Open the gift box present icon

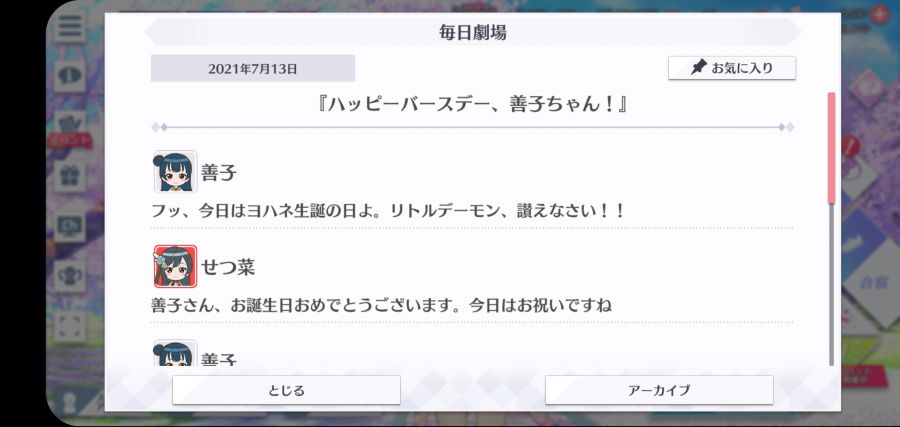pos(71,176)
